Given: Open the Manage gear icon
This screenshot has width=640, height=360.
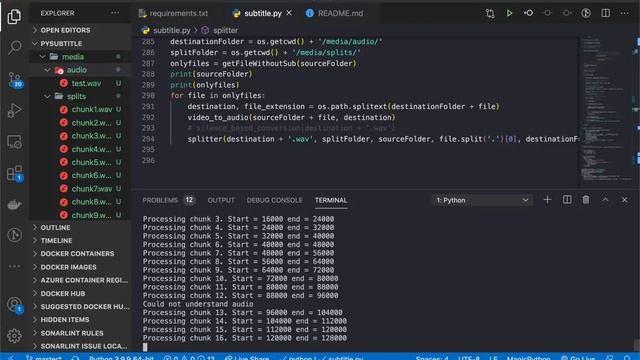Looking at the screenshot, I should click(x=14, y=336).
